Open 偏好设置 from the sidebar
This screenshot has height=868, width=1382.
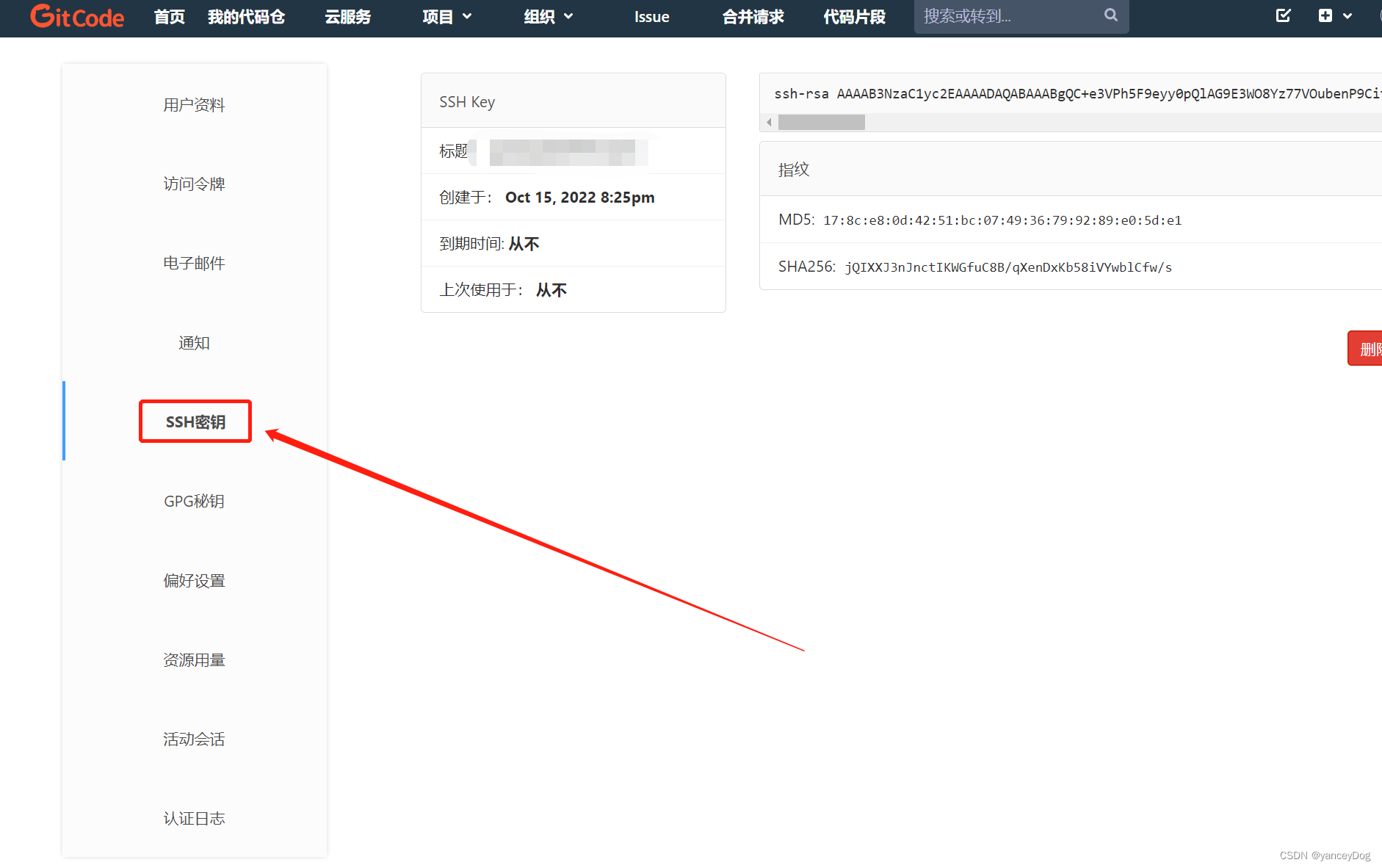click(194, 580)
